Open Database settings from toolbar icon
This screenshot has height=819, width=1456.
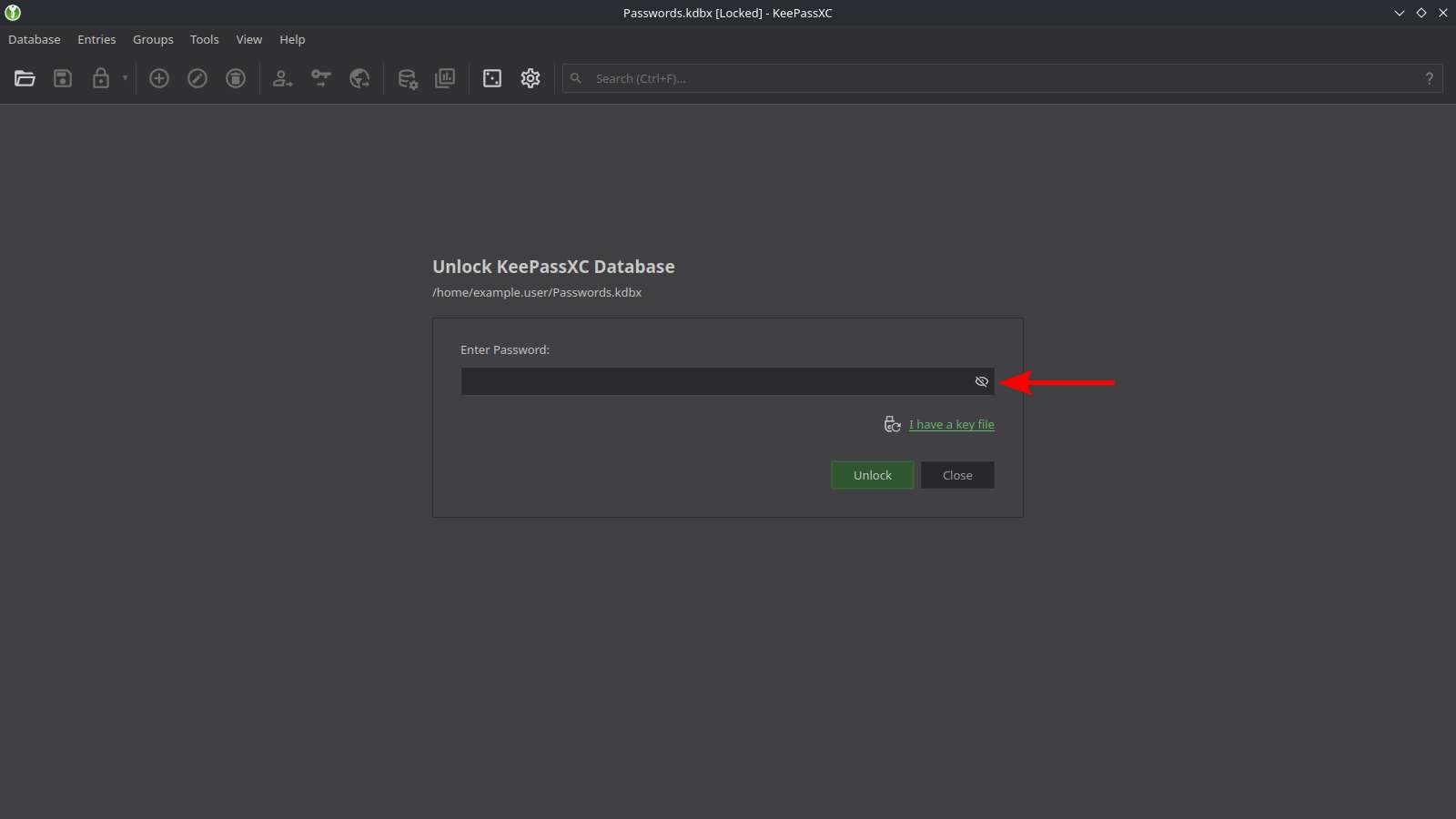click(408, 78)
